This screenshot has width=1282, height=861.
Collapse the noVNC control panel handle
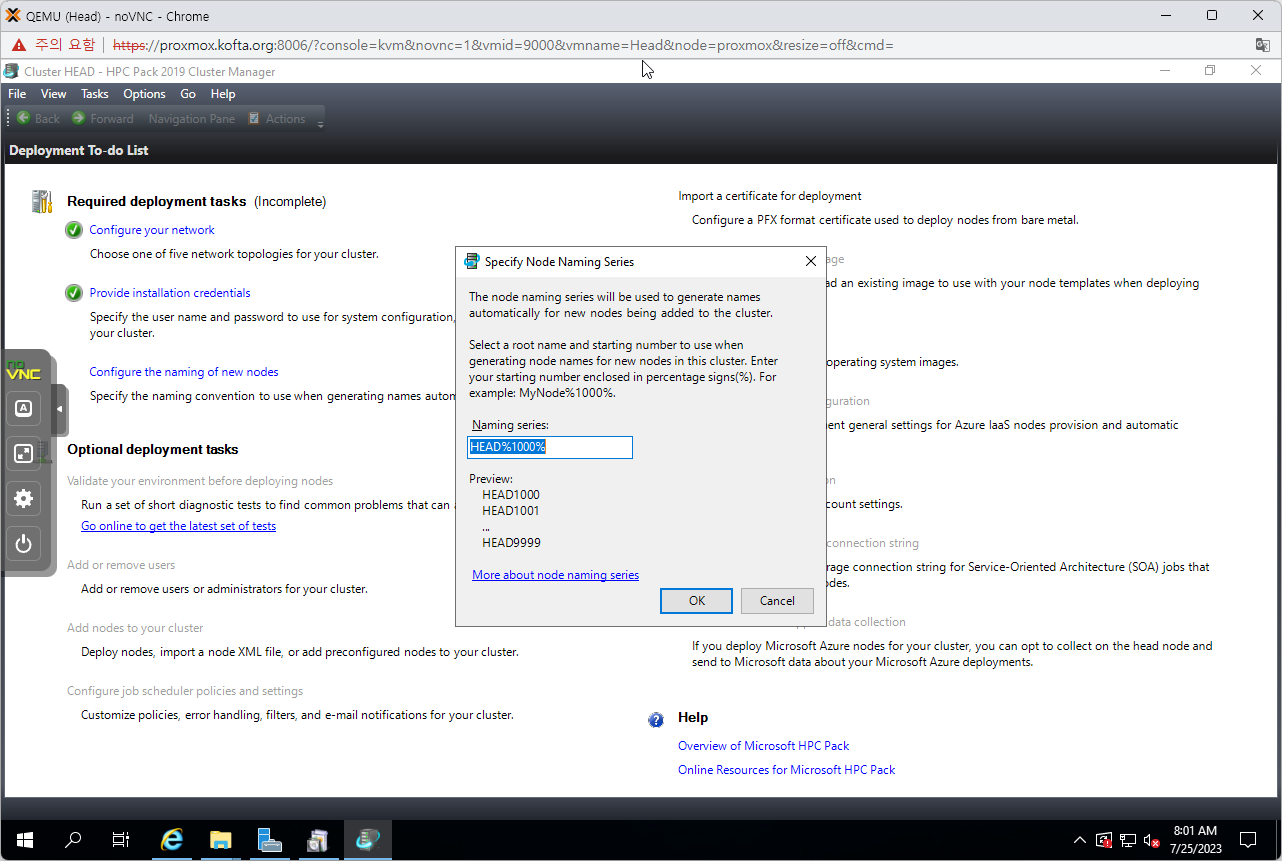[59, 409]
